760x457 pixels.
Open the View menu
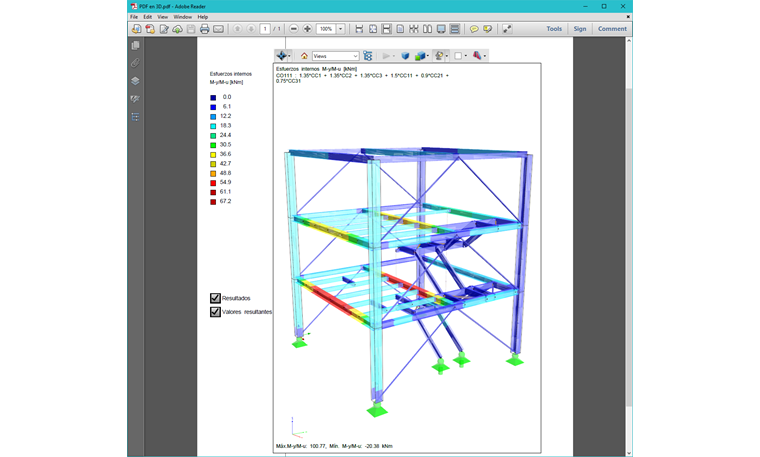click(x=162, y=17)
